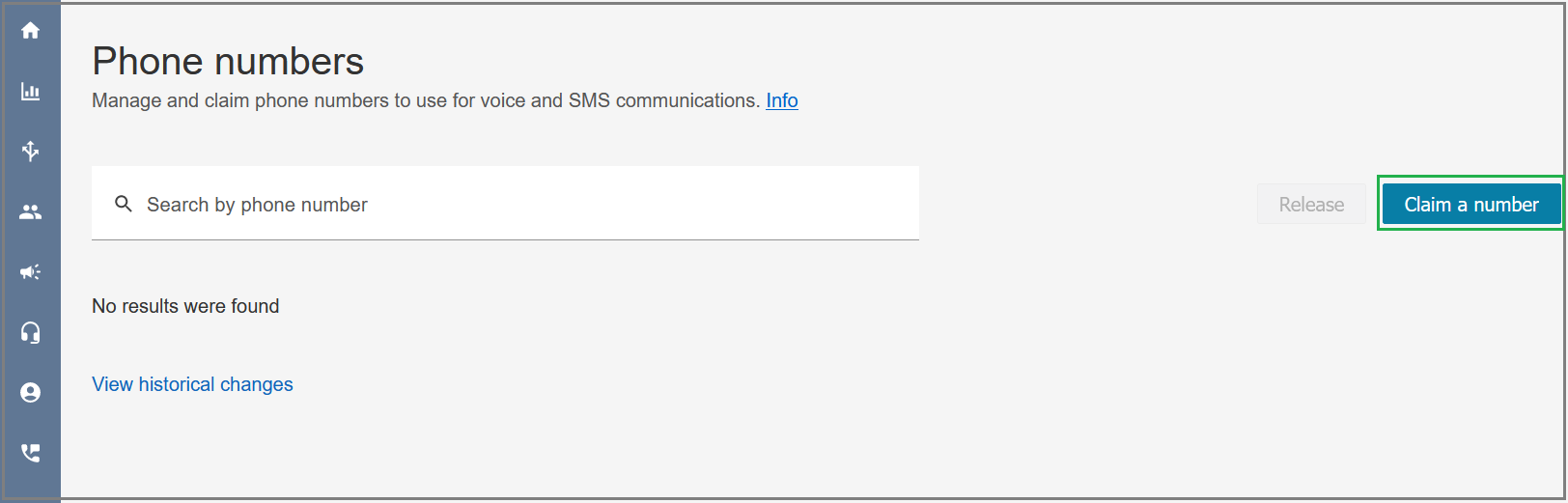Click the Phone numbers page heading

coord(228,61)
